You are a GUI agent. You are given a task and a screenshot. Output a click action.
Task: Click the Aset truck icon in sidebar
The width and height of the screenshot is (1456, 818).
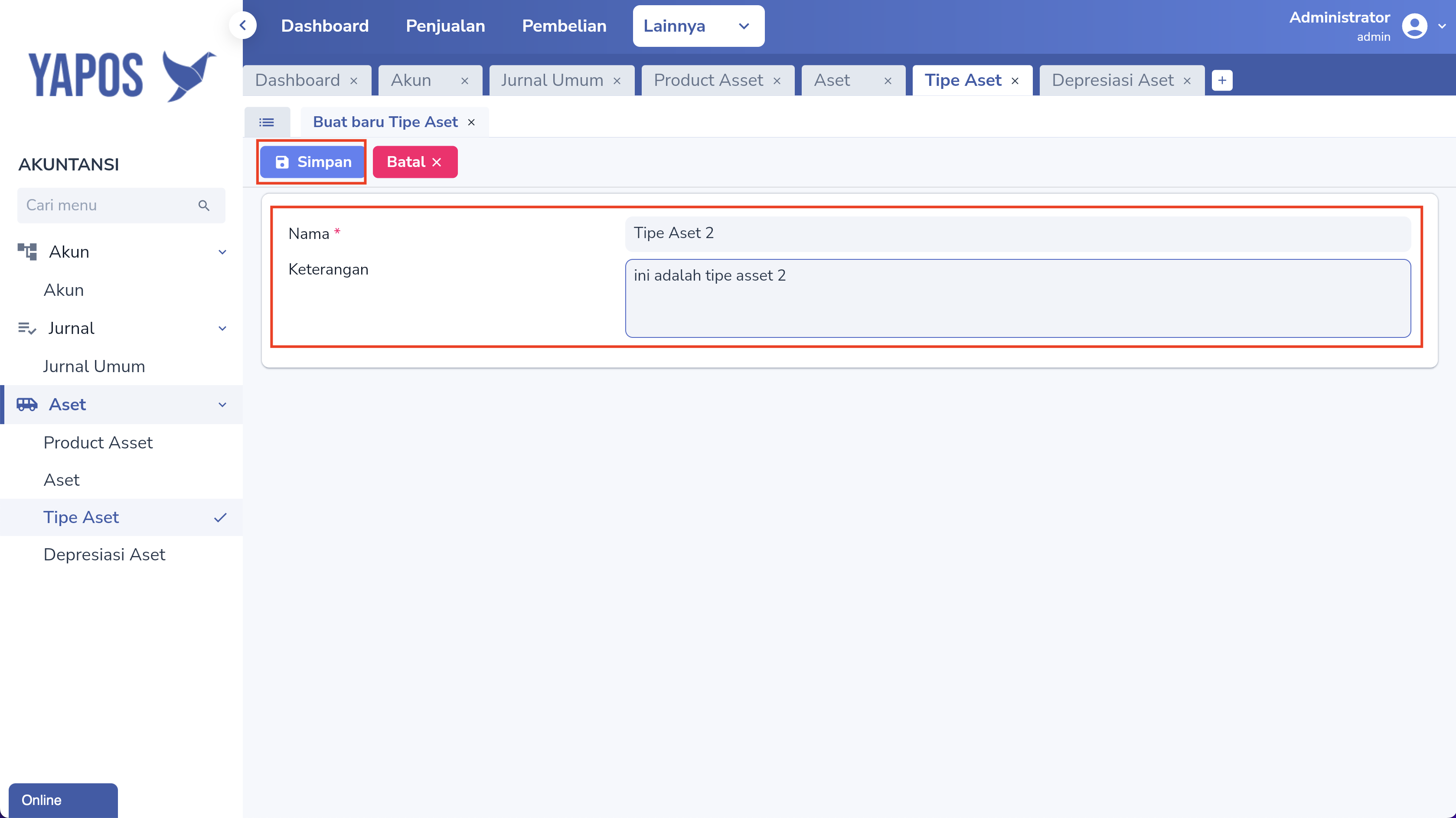(27, 405)
